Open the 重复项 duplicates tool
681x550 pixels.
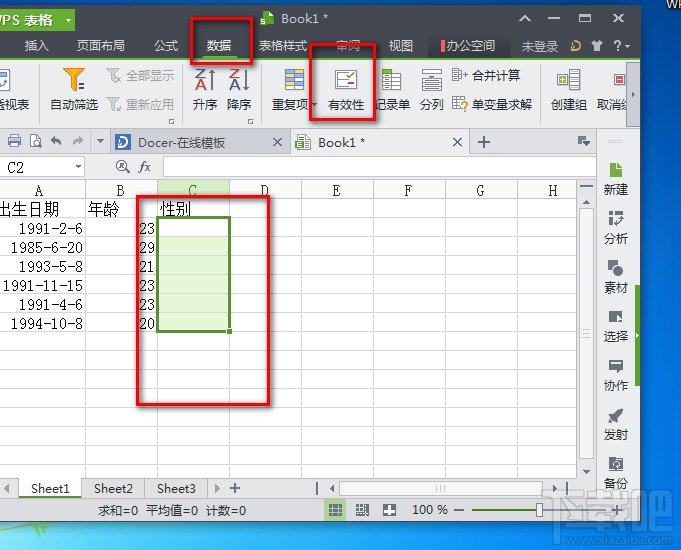click(x=294, y=89)
